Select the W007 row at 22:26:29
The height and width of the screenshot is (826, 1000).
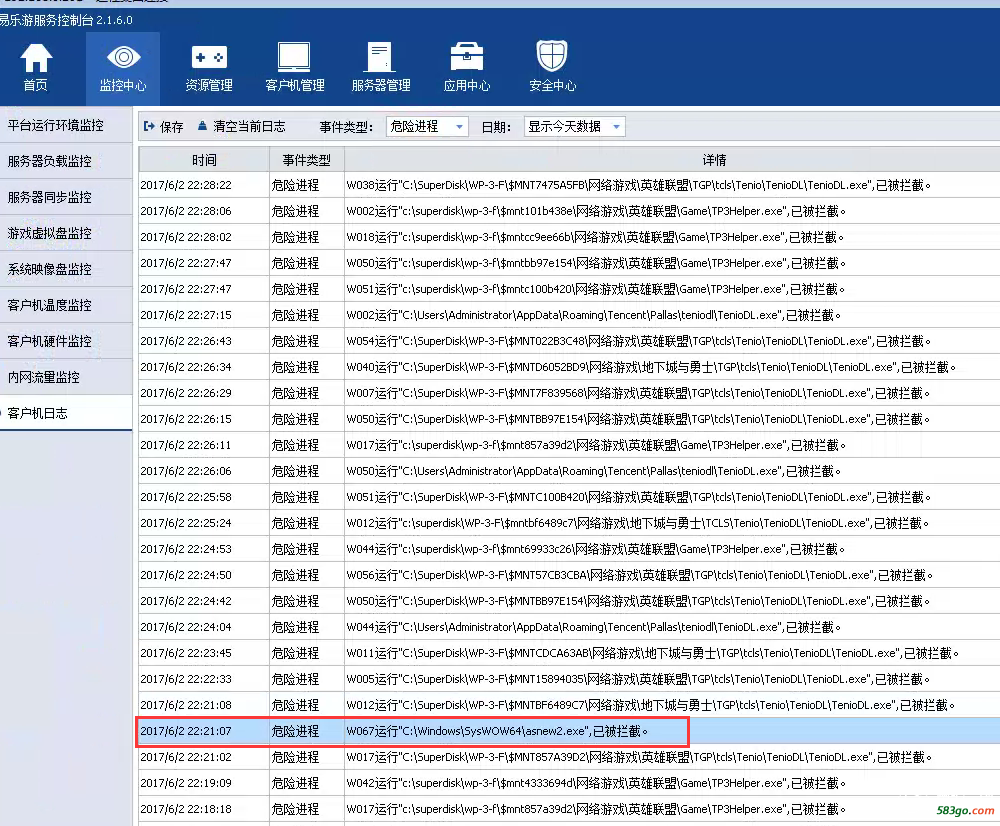569,393
